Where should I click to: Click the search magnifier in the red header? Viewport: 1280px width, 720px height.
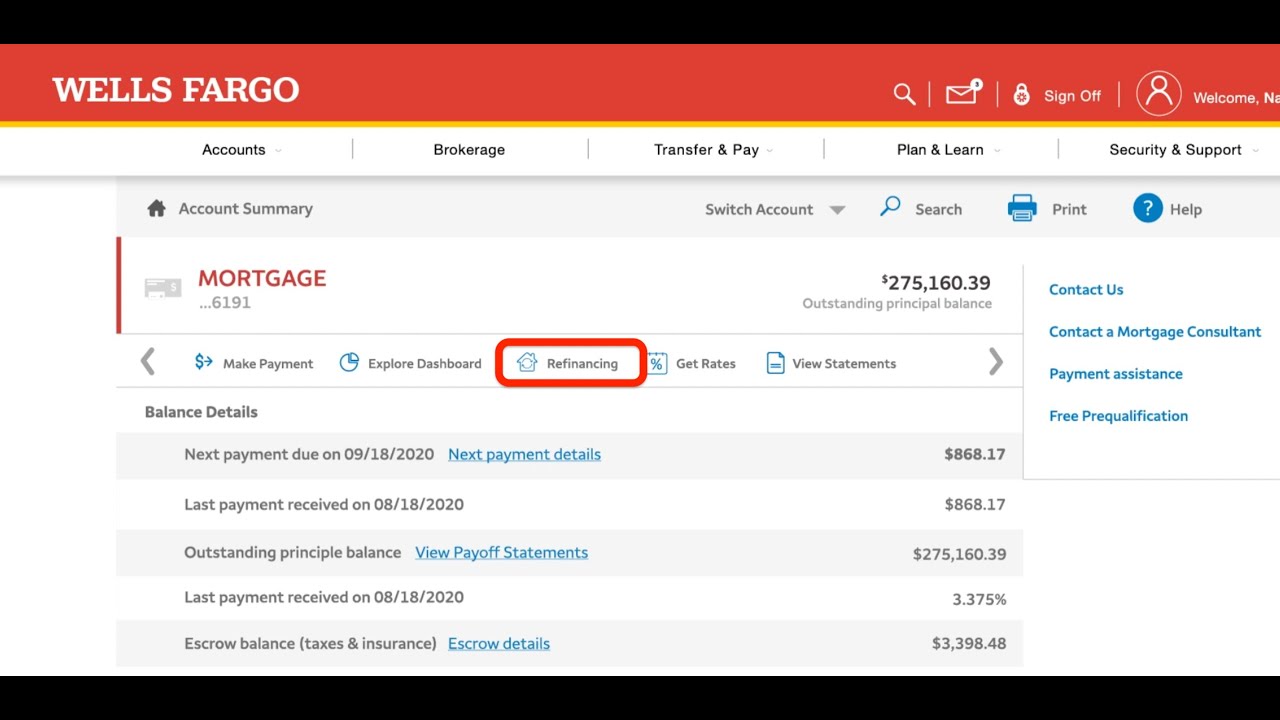[x=904, y=94]
